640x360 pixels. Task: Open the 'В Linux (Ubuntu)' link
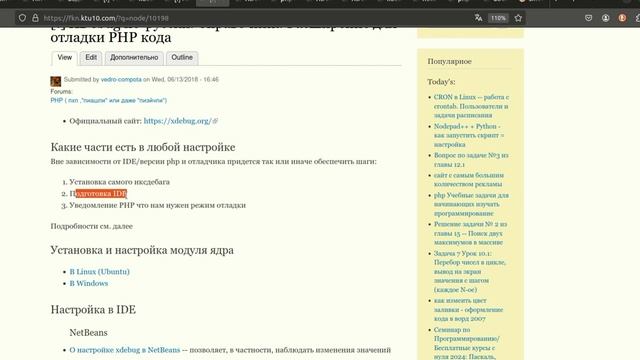[x=99, y=271]
